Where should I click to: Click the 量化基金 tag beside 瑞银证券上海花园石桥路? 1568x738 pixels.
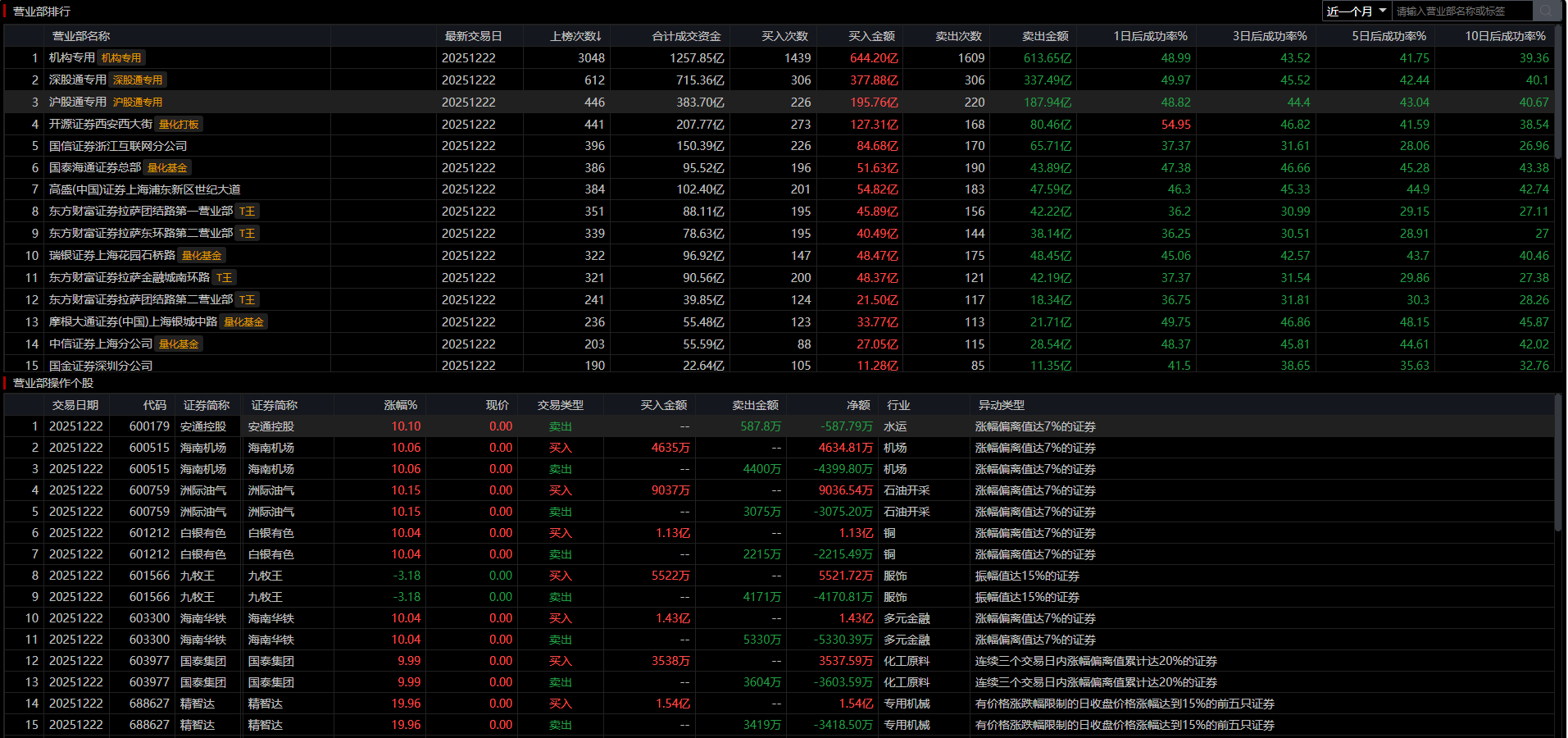(202, 256)
